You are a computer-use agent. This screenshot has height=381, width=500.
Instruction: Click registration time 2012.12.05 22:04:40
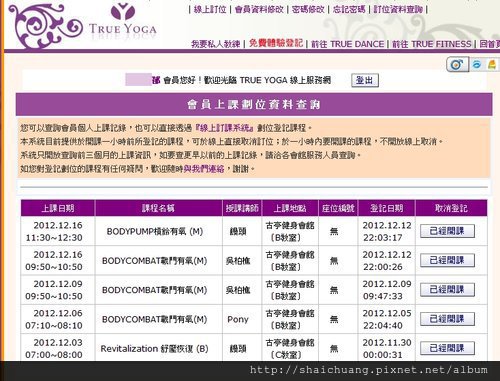[387, 319]
